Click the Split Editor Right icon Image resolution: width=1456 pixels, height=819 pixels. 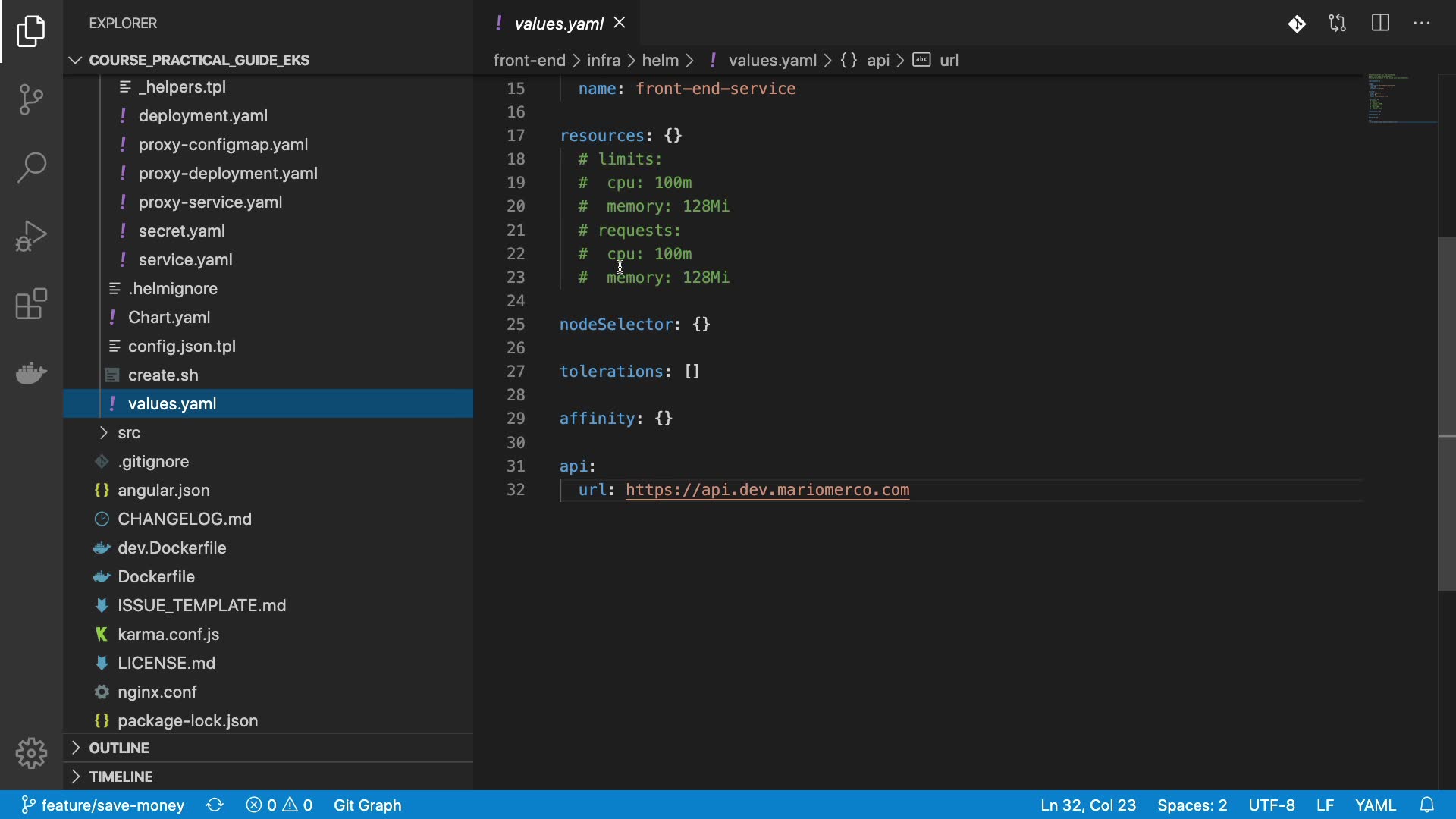[1380, 24]
